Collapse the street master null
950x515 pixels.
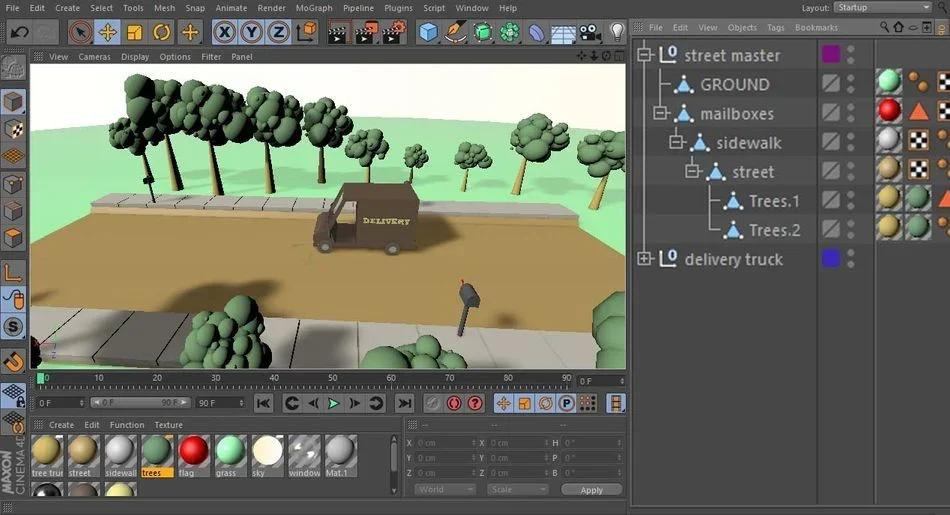644,55
